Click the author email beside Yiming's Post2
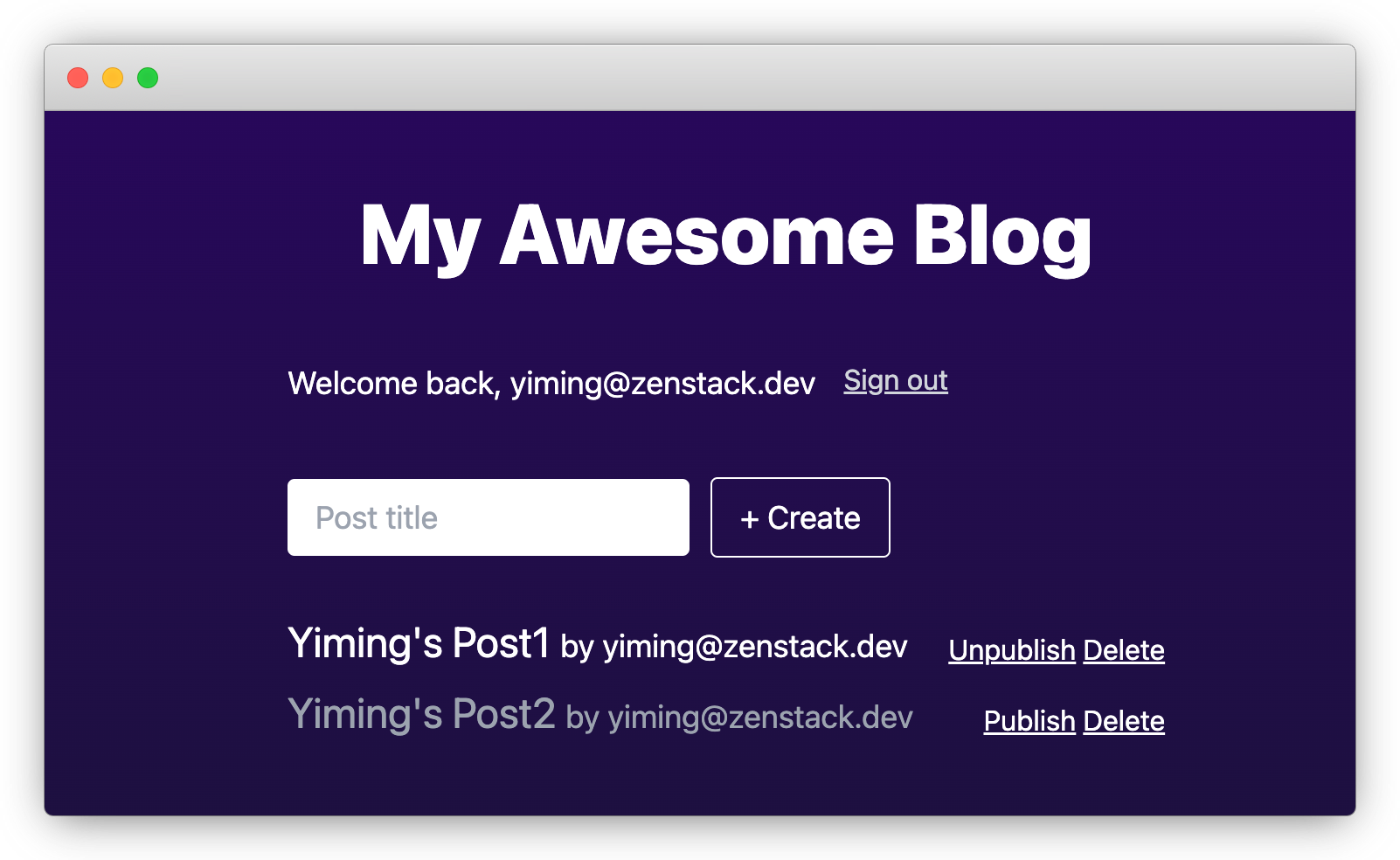 [759, 718]
